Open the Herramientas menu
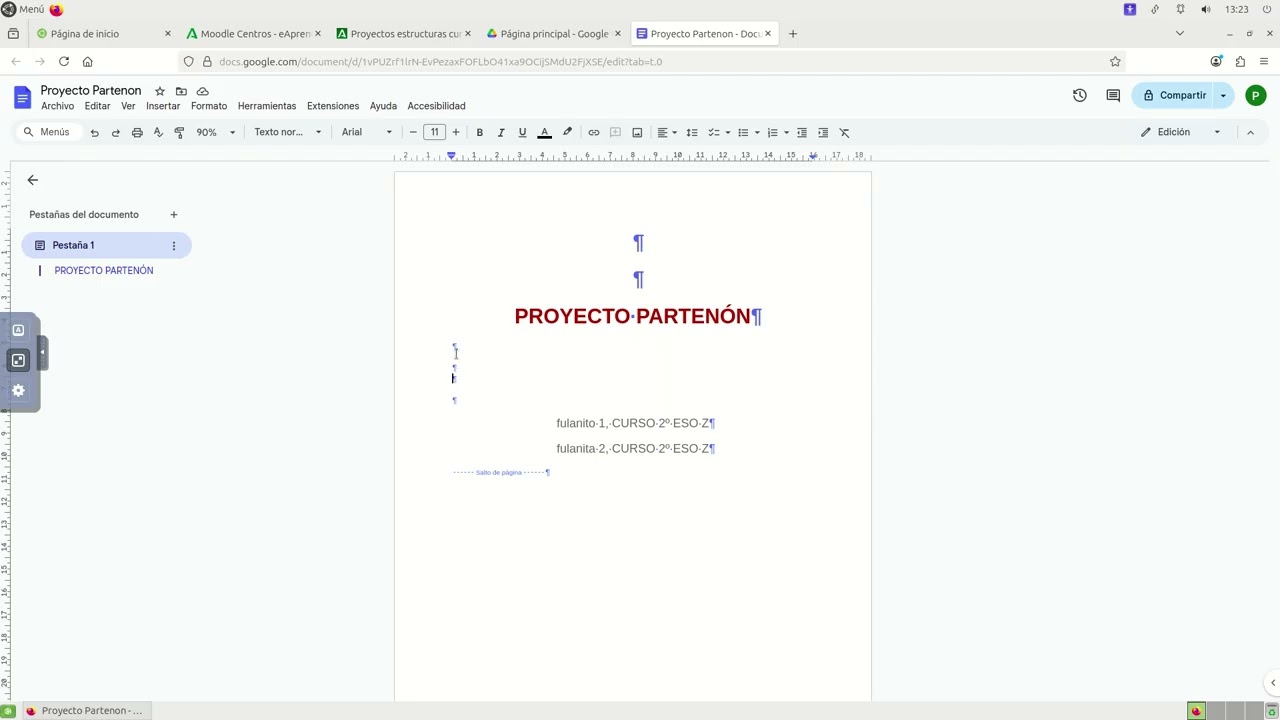Image resolution: width=1280 pixels, height=720 pixels. coord(267,106)
